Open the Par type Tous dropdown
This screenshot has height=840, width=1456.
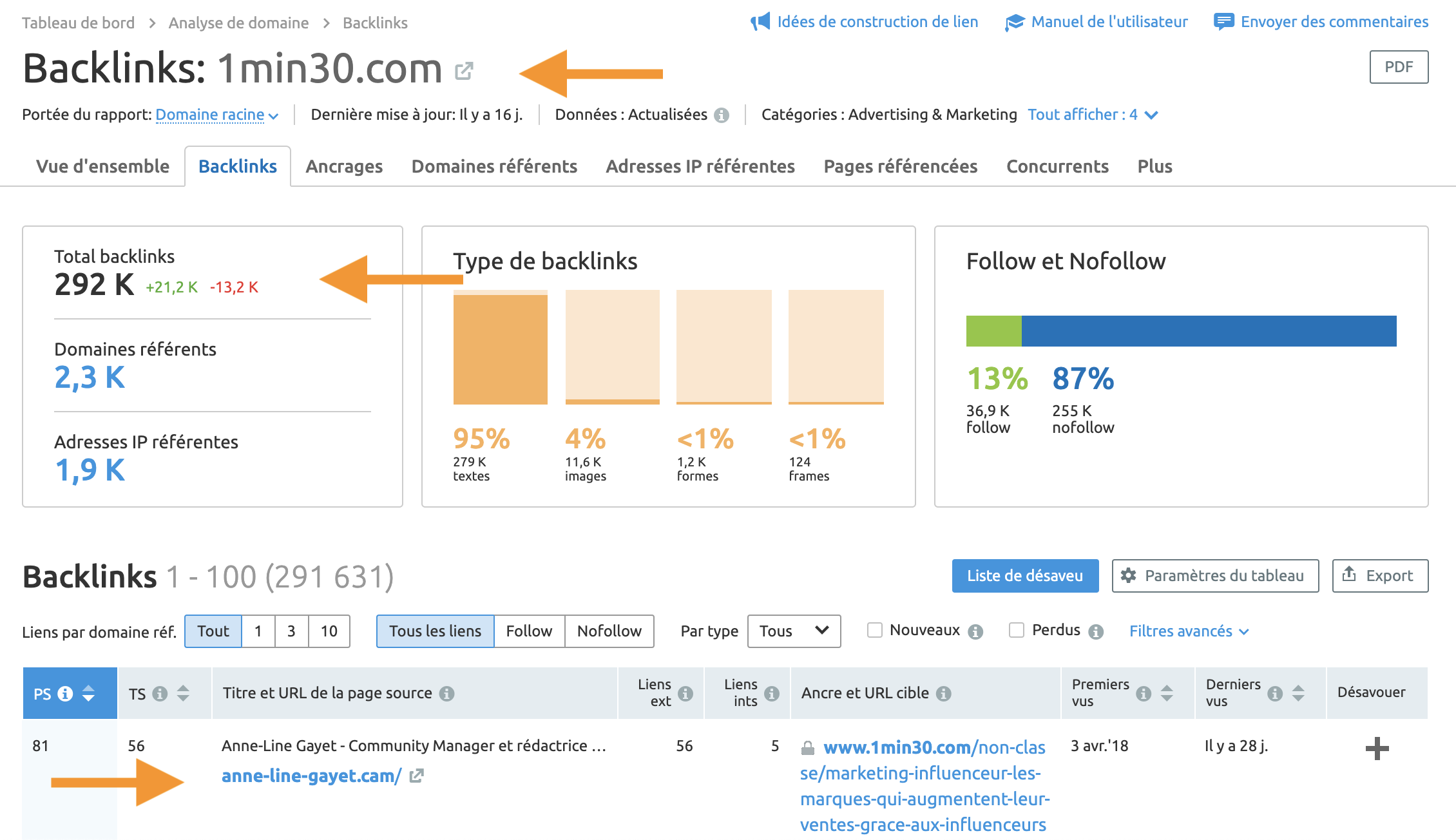point(794,631)
